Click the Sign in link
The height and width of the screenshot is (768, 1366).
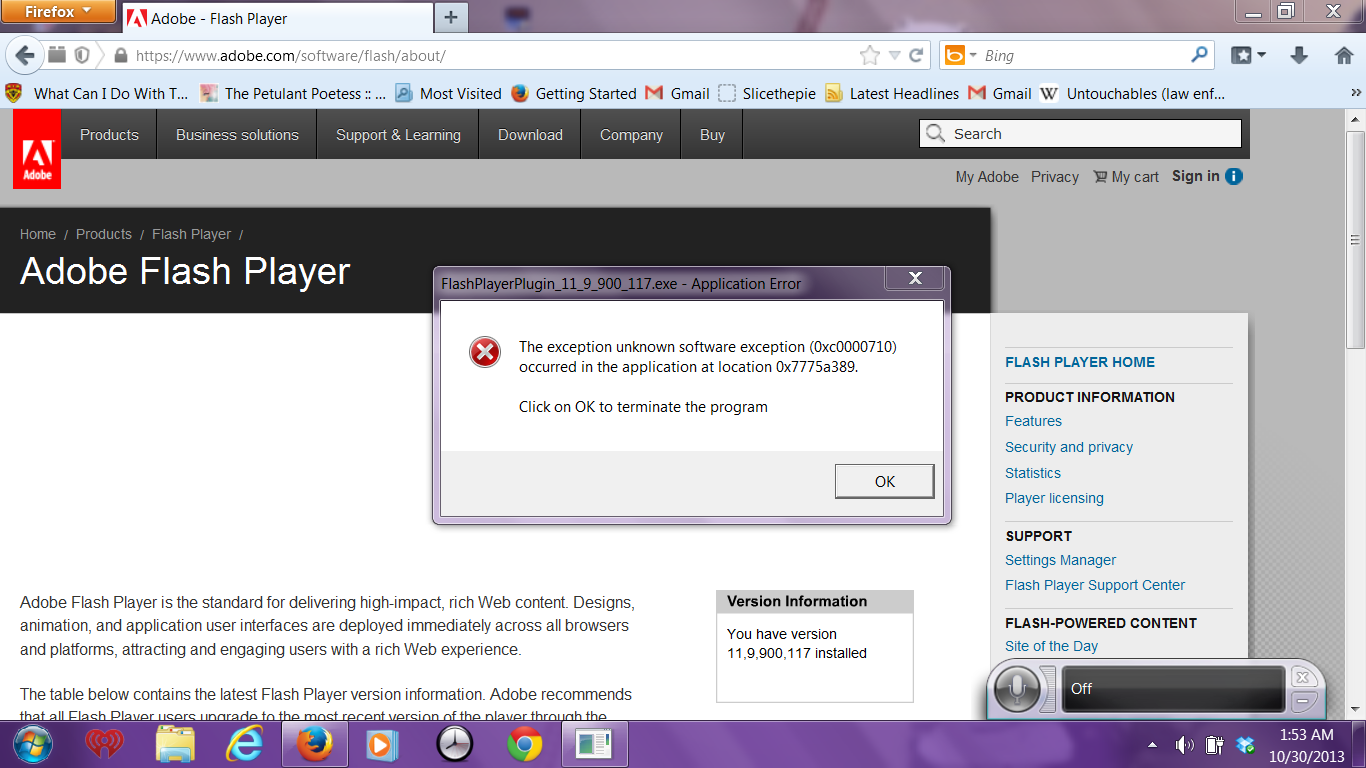[x=1196, y=176]
